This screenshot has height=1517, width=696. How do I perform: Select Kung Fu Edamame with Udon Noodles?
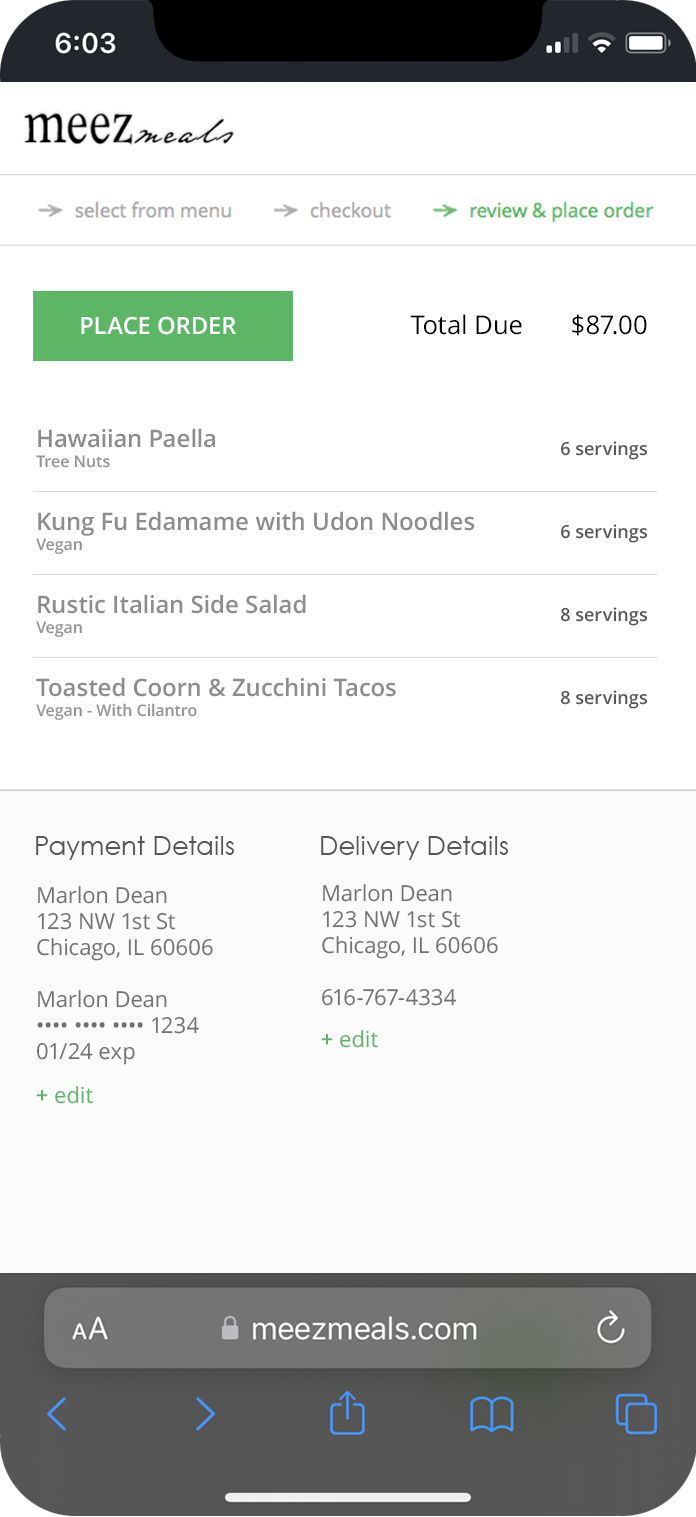pos(255,522)
